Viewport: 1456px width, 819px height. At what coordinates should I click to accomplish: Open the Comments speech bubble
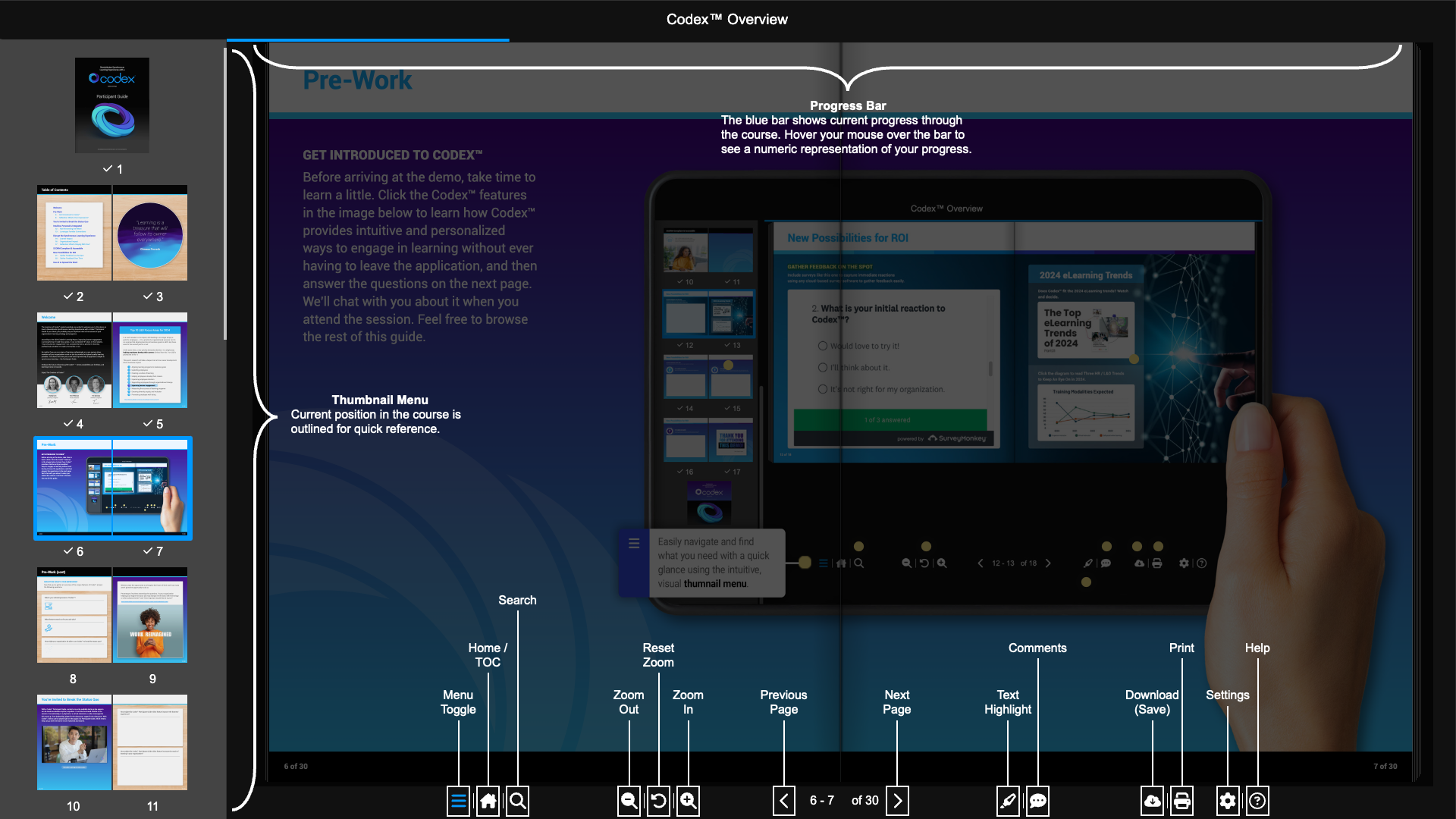[1037, 801]
